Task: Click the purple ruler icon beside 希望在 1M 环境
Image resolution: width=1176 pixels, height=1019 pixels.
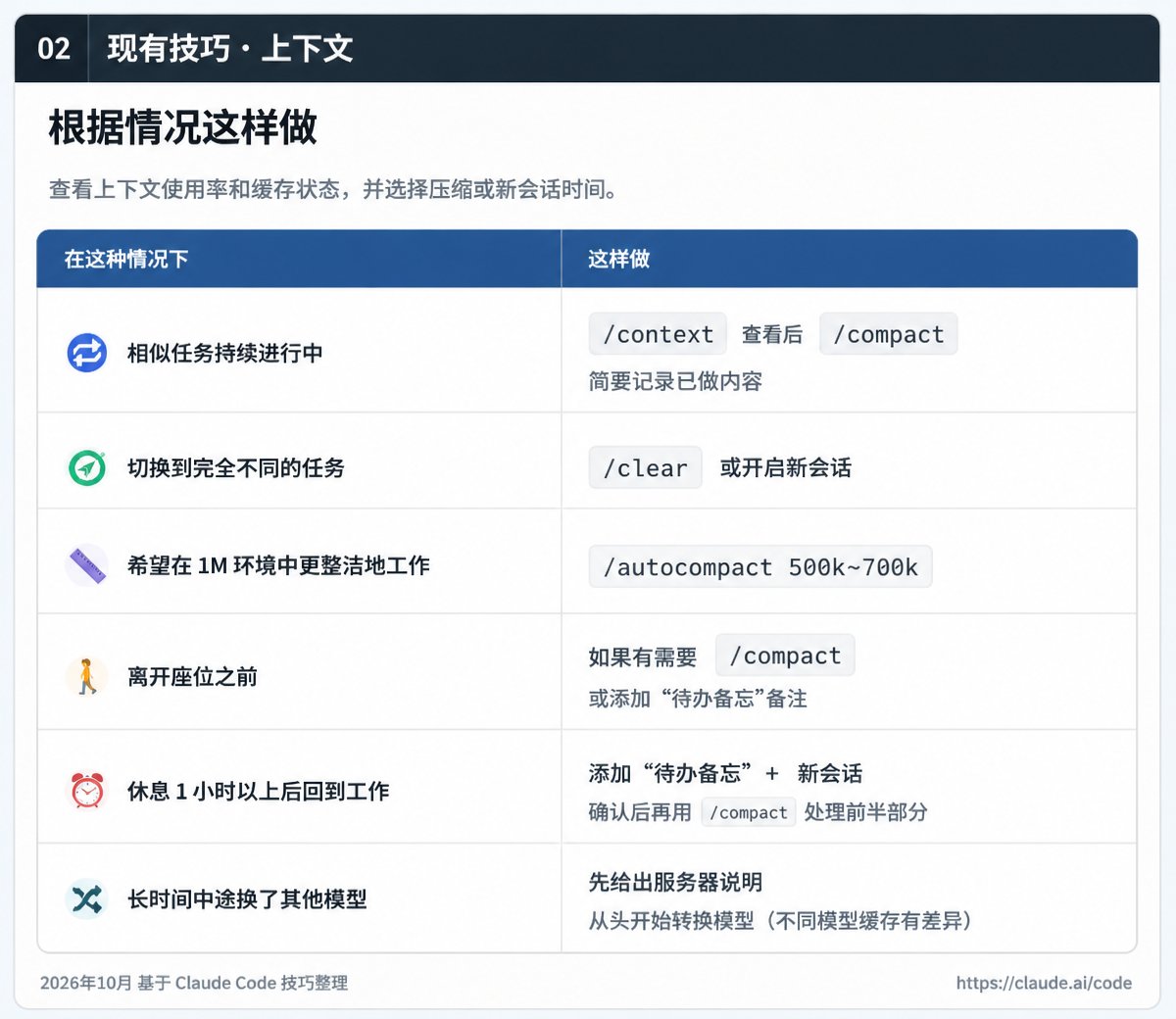Action: pyautogui.click(x=86, y=565)
